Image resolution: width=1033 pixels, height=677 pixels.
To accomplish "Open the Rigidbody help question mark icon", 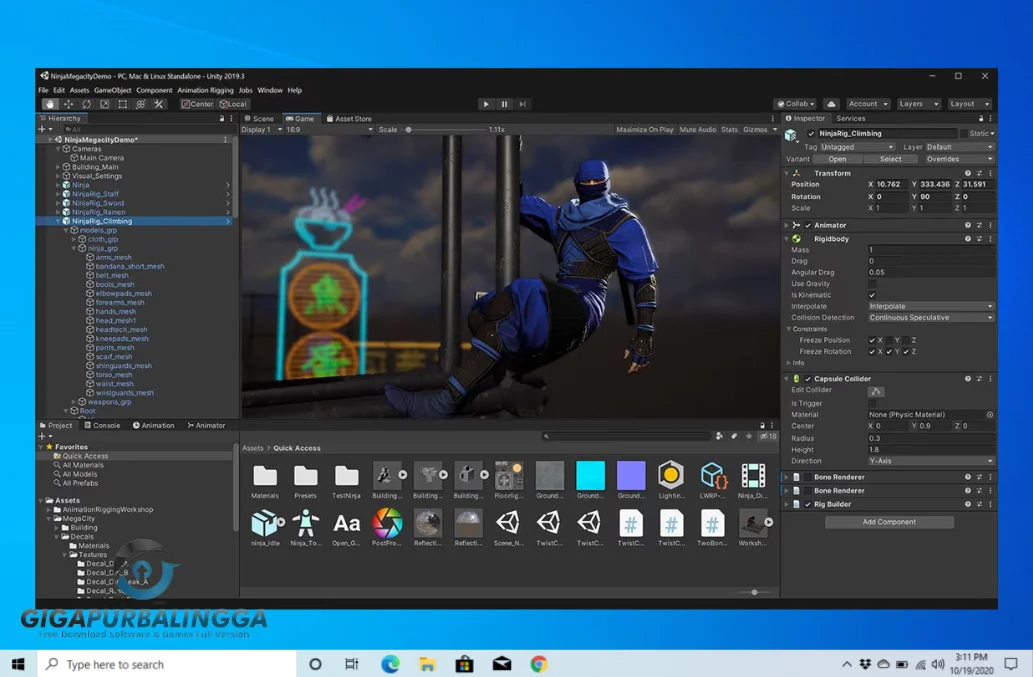I will (966, 238).
